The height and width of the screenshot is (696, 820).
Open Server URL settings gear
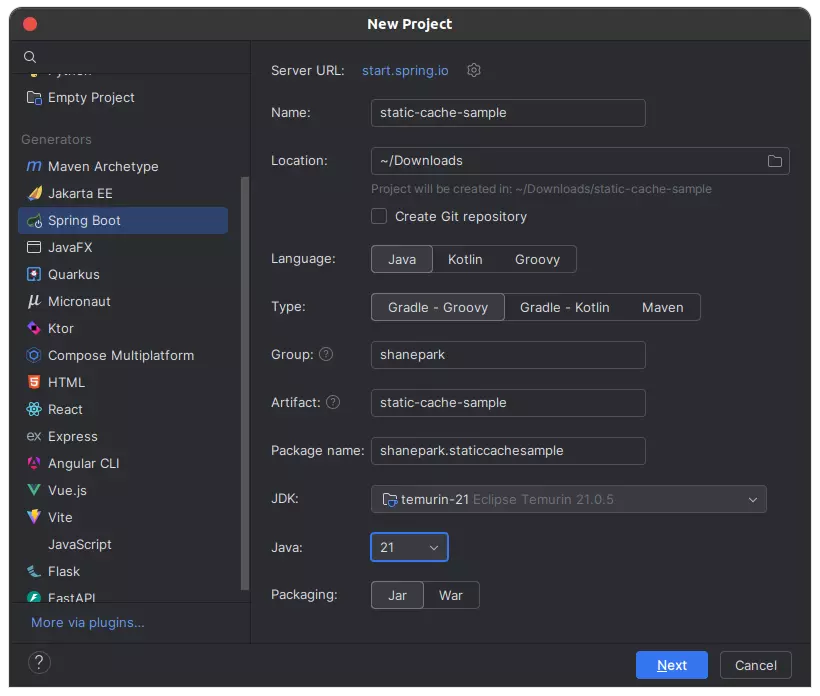coord(473,70)
